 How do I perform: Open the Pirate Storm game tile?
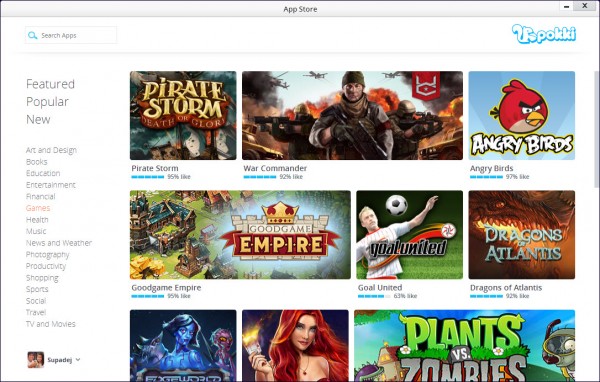tap(183, 115)
